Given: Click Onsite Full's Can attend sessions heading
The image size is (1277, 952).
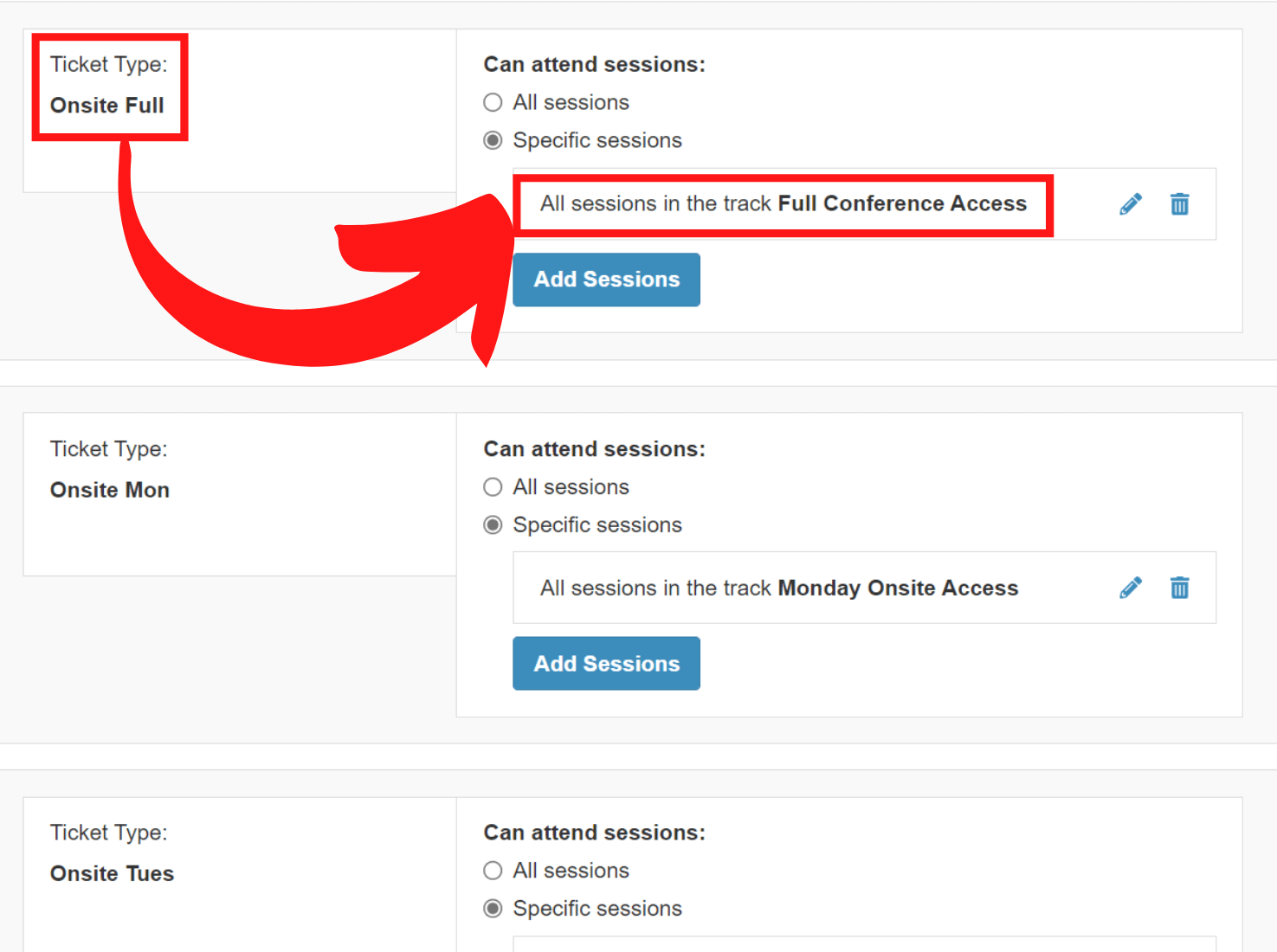Looking at the screenshot, I should (x=594, y=65).
